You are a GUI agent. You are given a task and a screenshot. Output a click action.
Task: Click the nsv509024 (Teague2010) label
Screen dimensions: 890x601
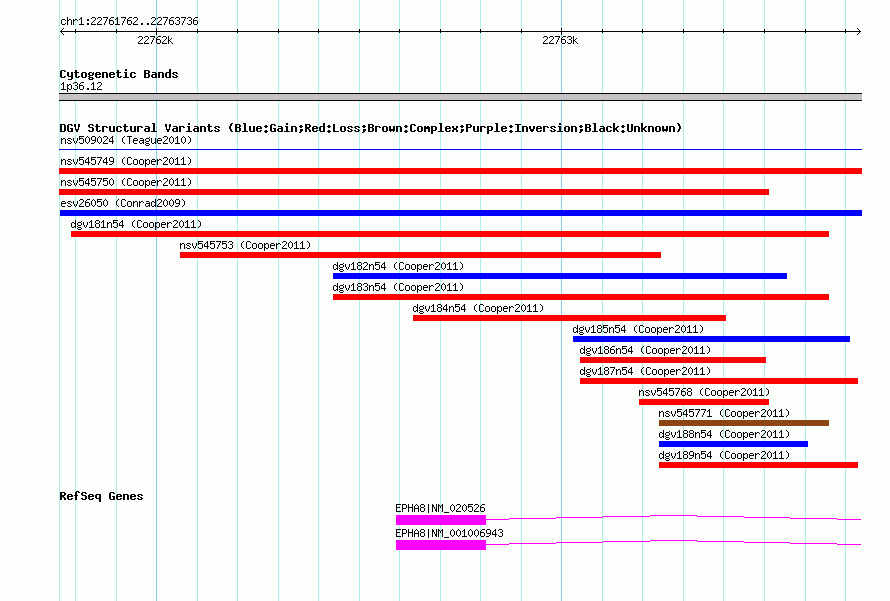click(x=126, y=140)
